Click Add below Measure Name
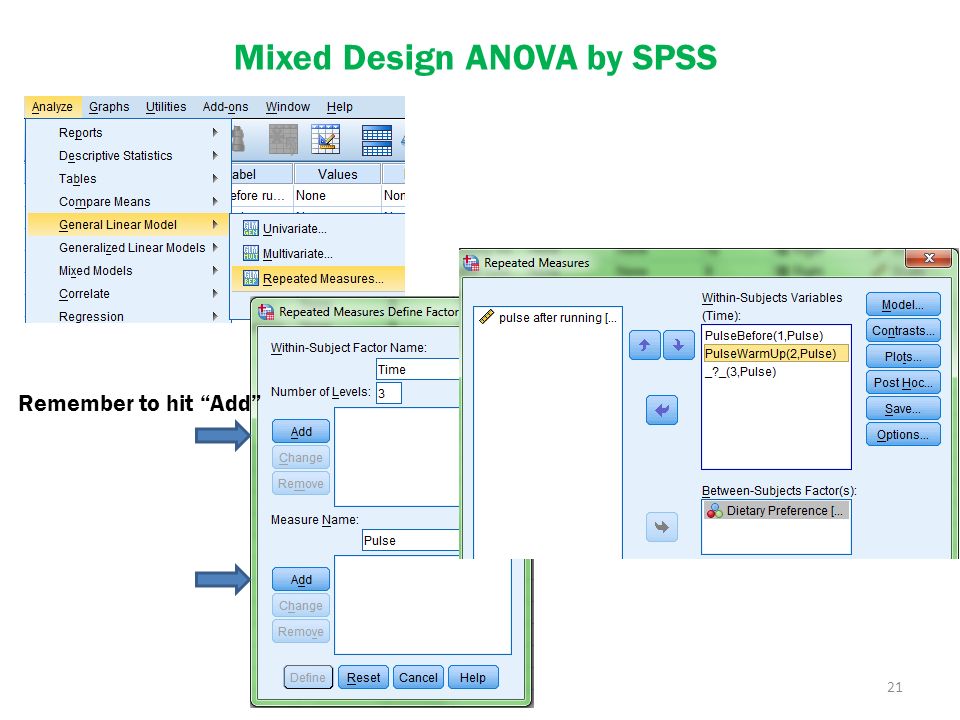 [301, 579]
